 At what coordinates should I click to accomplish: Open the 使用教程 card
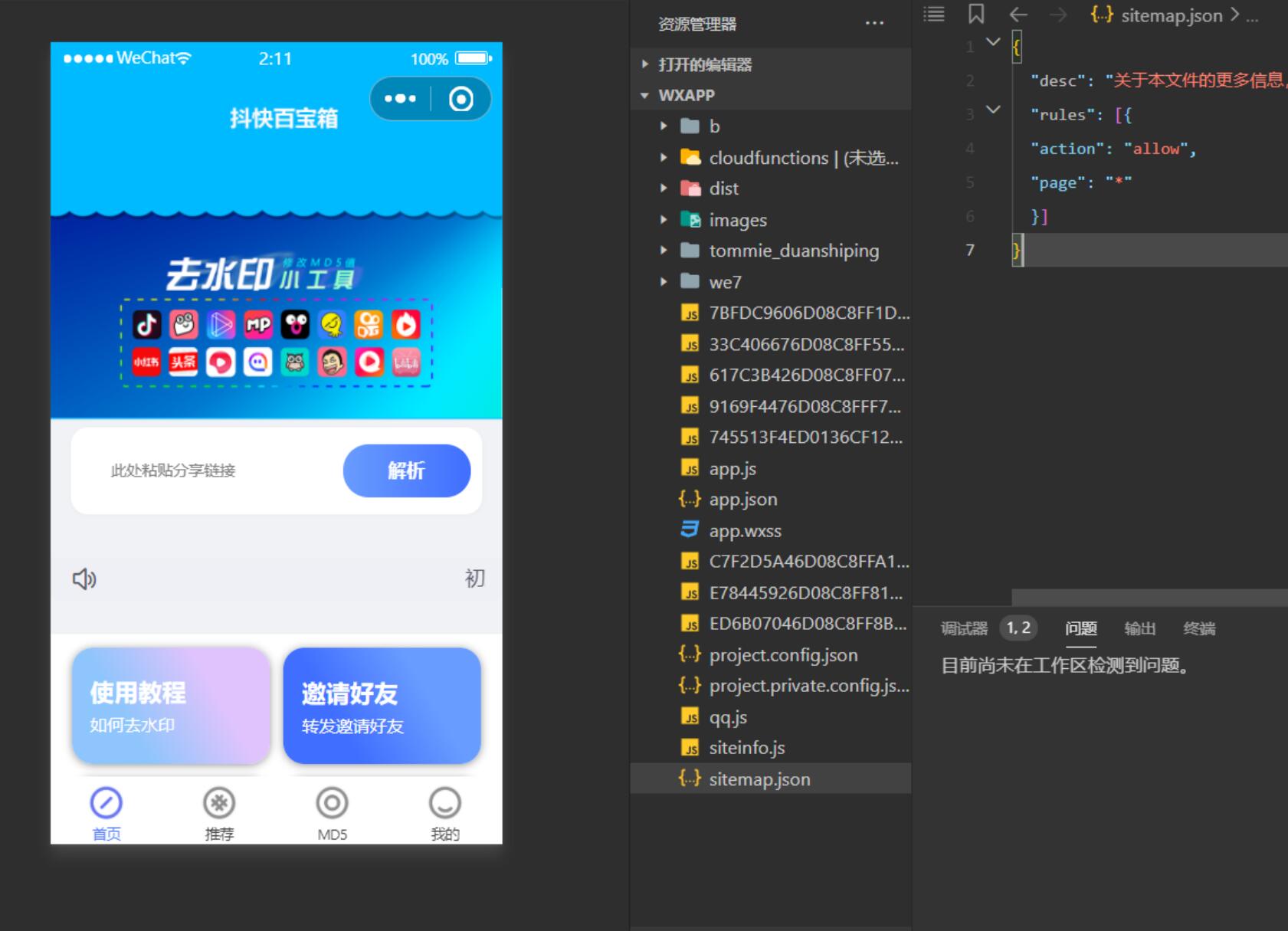coord(170,705)
